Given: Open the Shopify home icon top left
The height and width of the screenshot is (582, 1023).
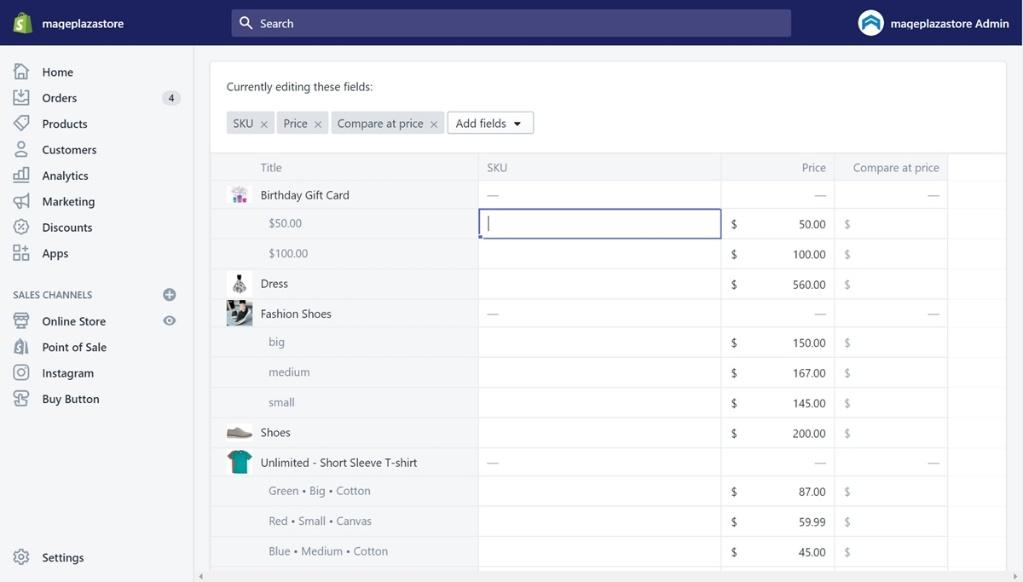Looking at the screenshot, I should coord(21,22).
